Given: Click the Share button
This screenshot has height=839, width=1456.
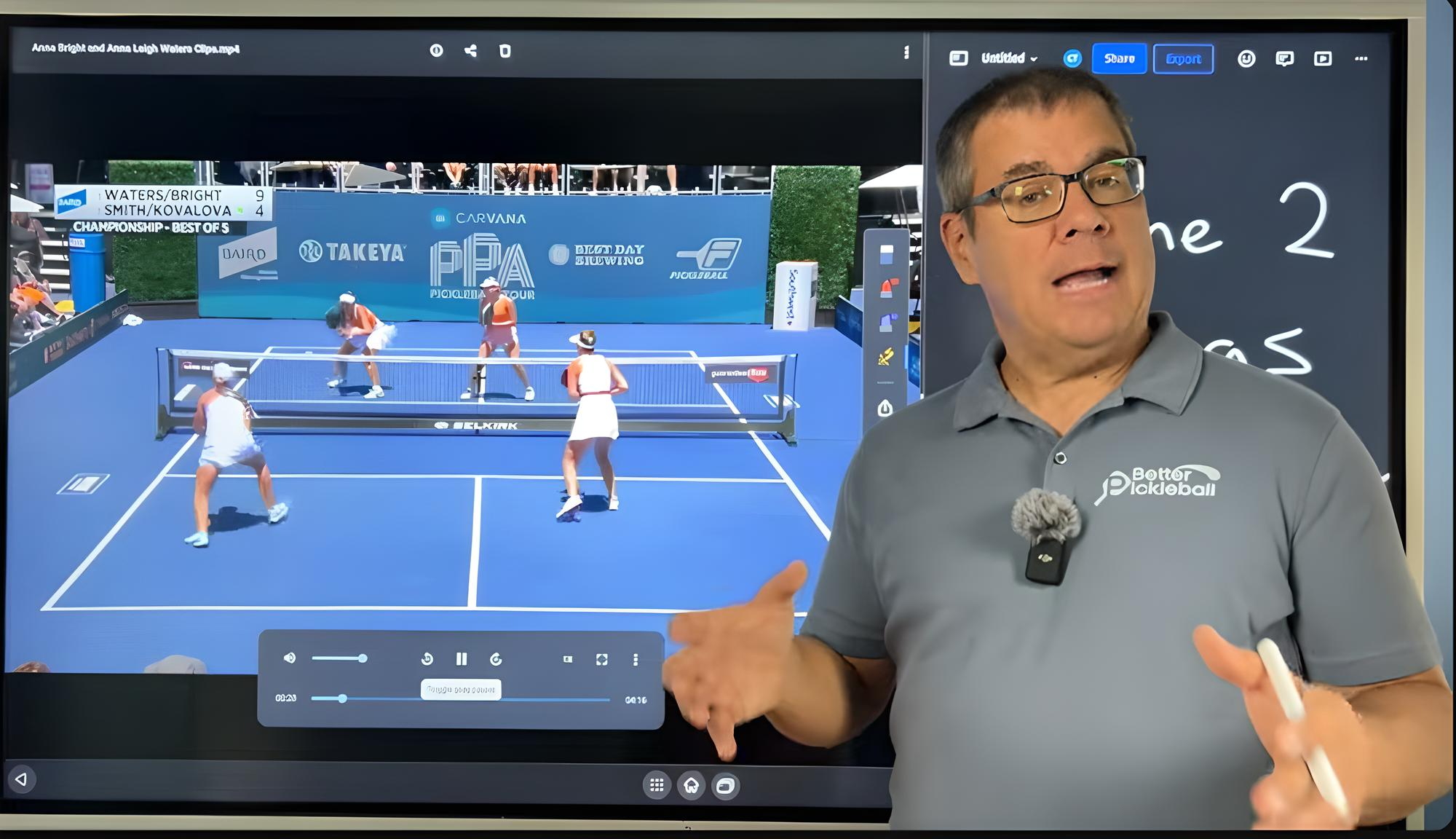Looking at the screenshot, I should (x=1119, y=59).
